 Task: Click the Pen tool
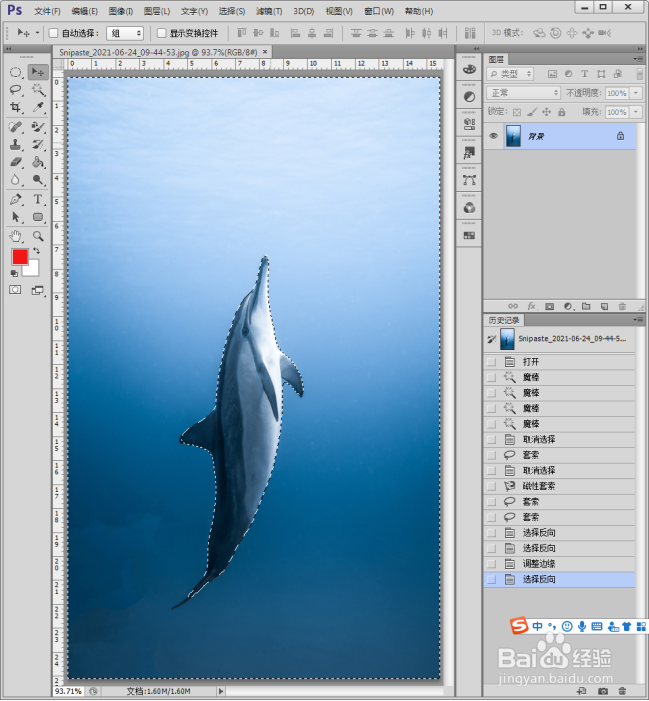16,199
